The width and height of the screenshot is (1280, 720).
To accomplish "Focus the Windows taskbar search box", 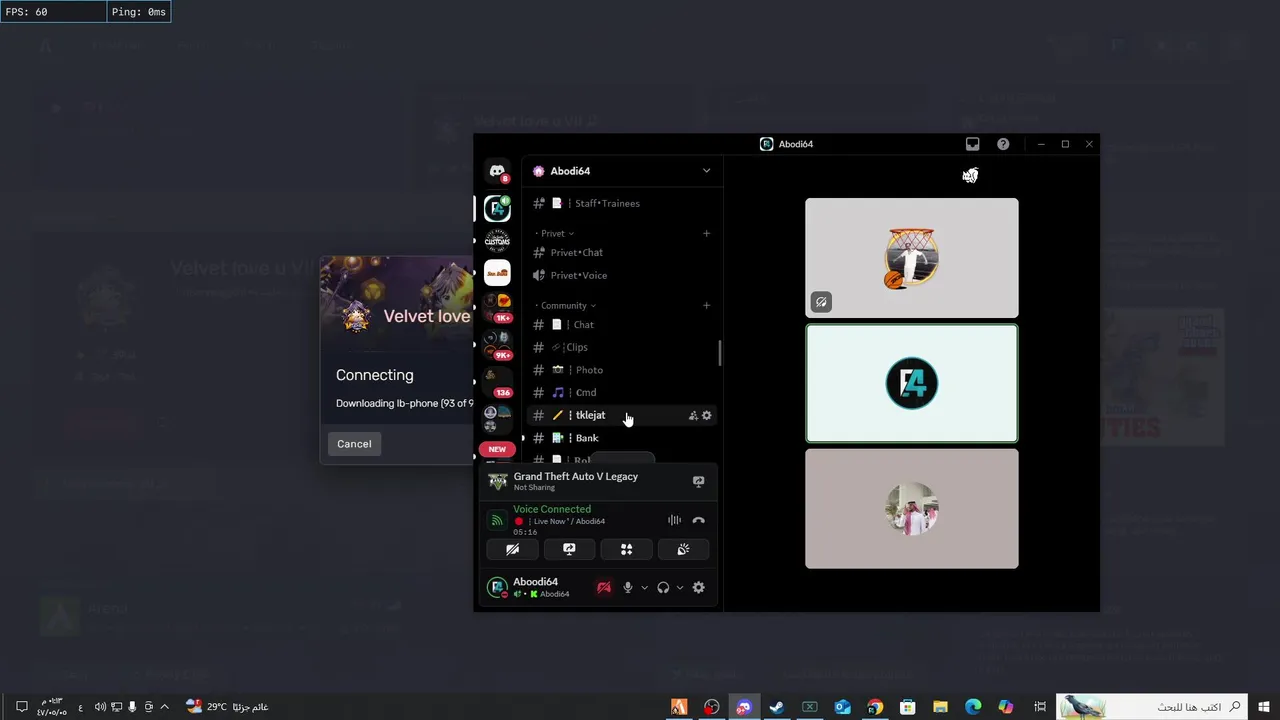I will 1153,707.
